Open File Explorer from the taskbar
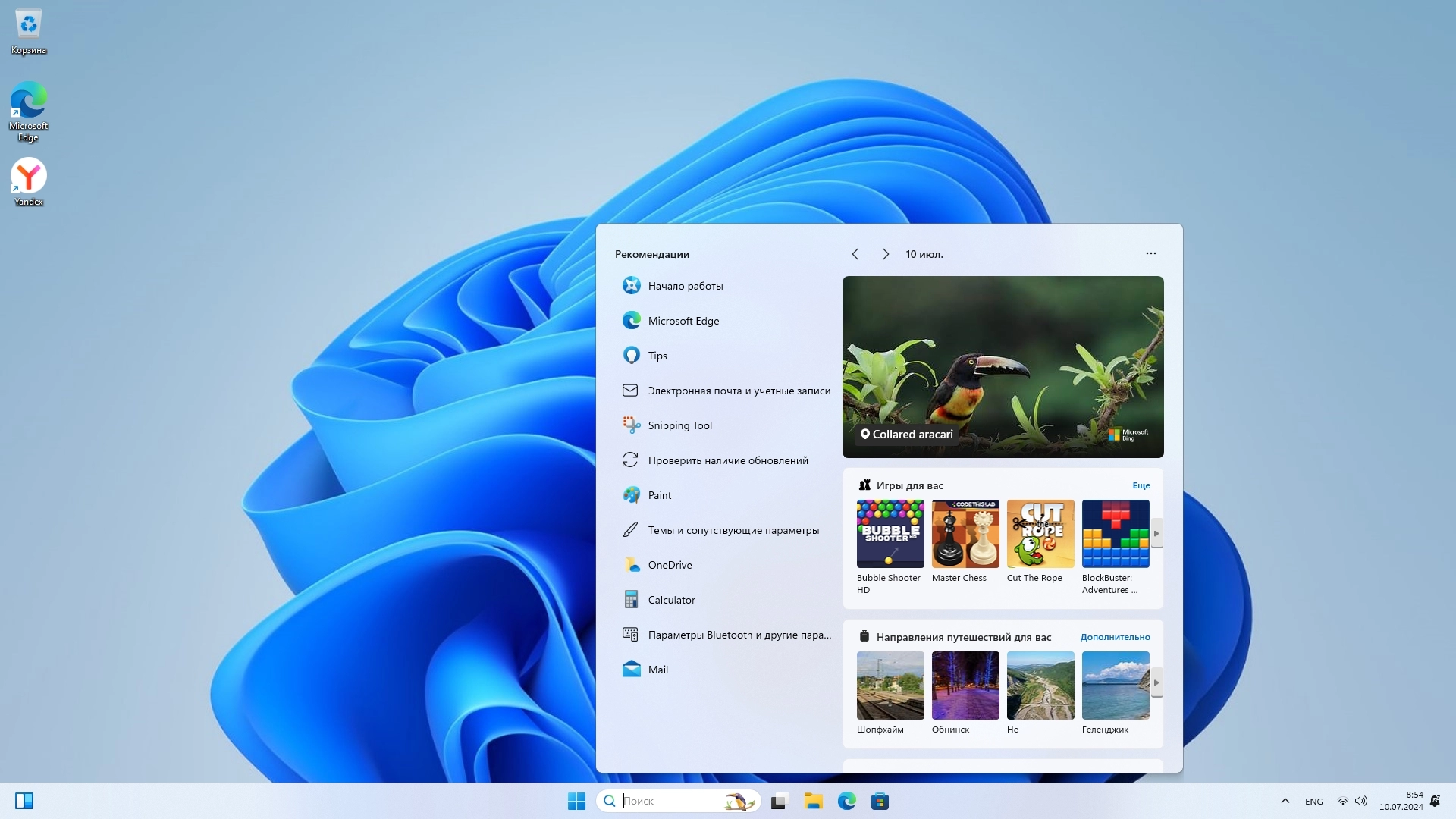 pos(814,802)
